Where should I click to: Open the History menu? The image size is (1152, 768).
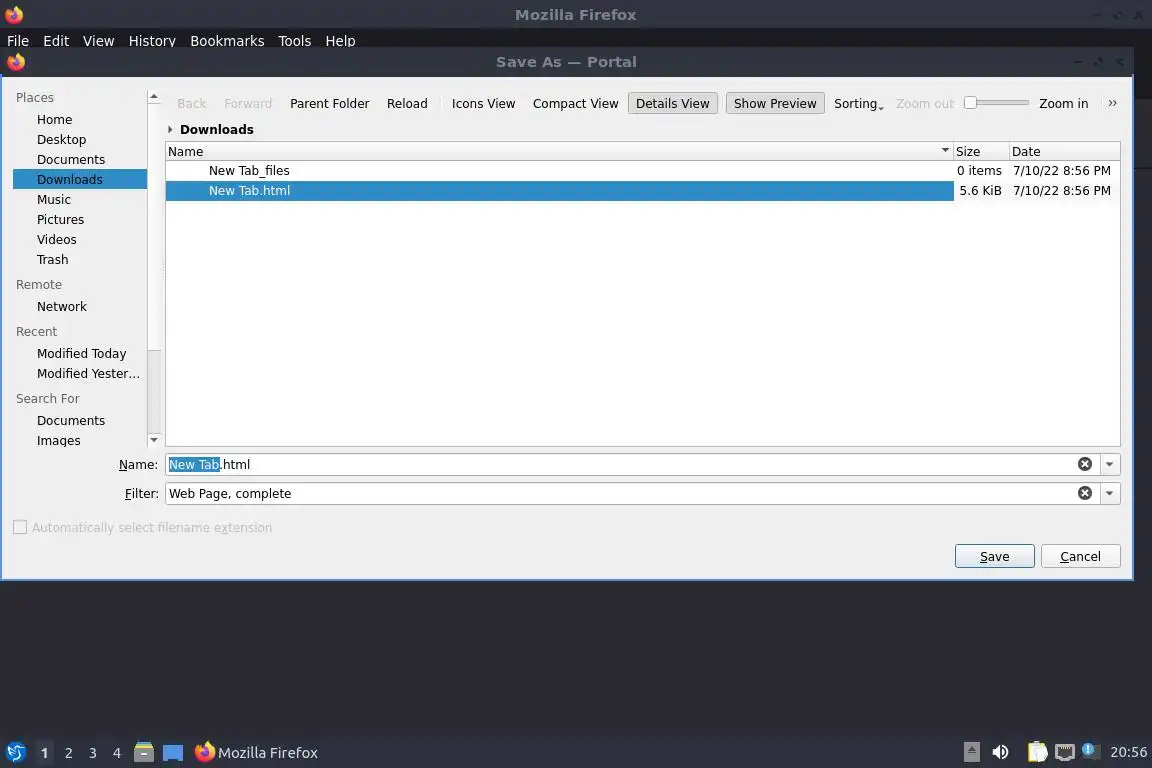point(152,40)
